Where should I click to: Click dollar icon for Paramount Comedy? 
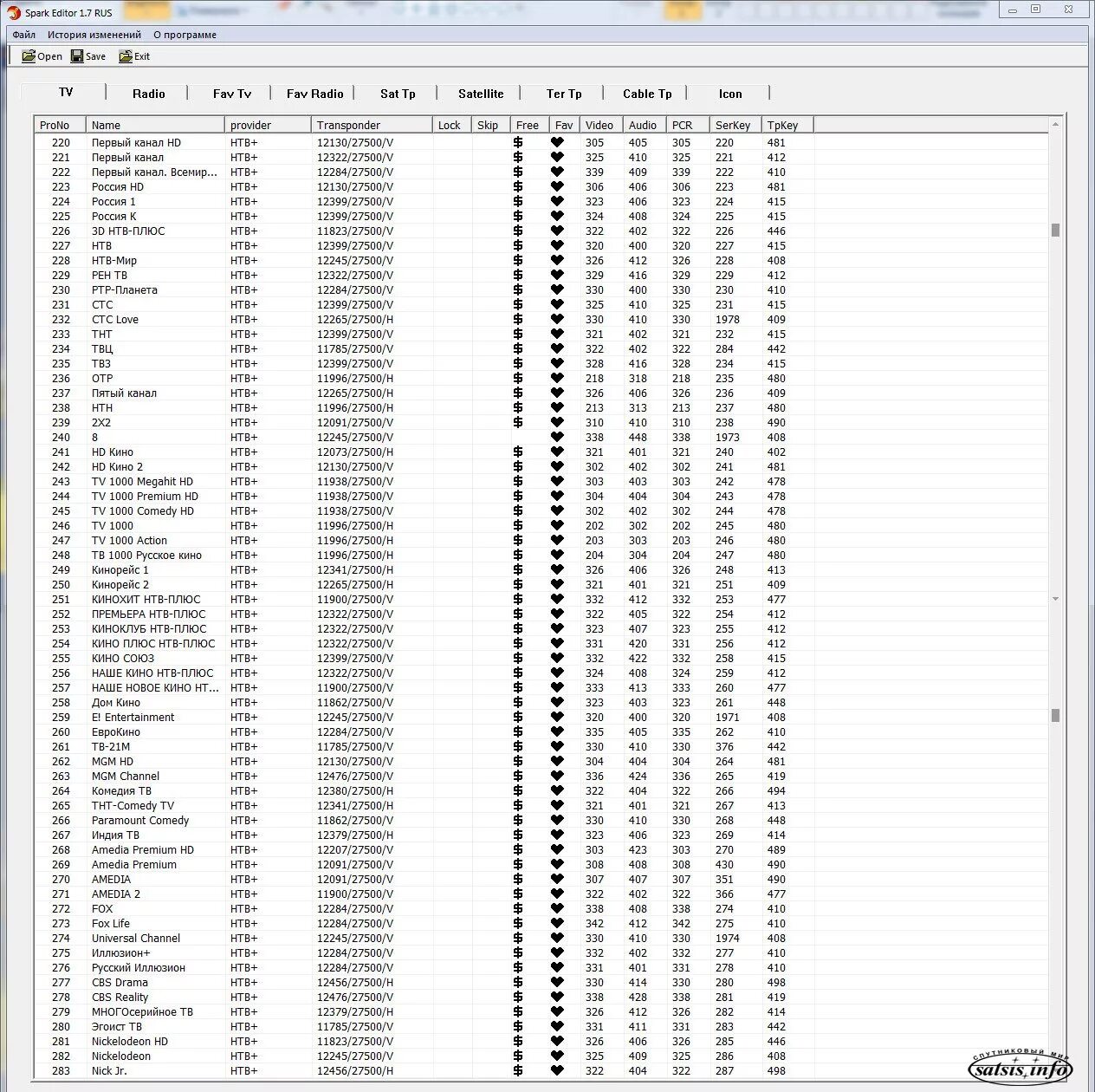click(518, 820)
